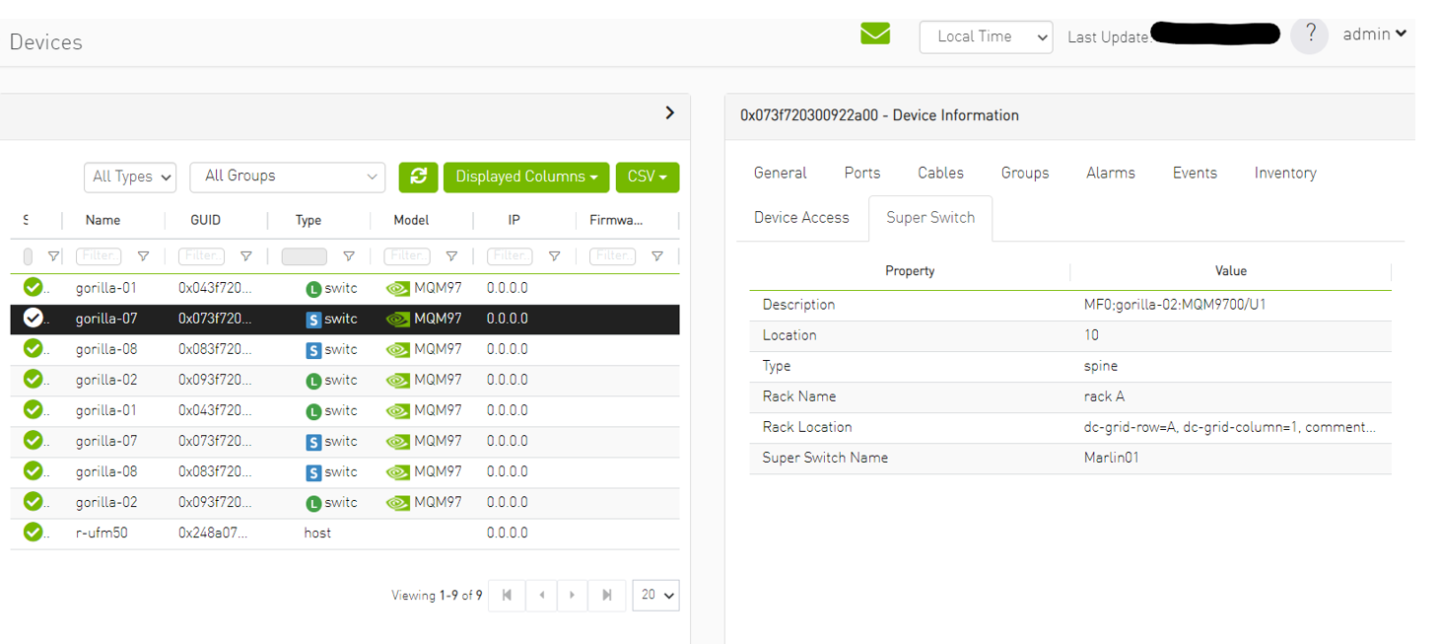Click the green envelope notifications icon
This screenshot has height=644, width=1440.
click(875, 34)
